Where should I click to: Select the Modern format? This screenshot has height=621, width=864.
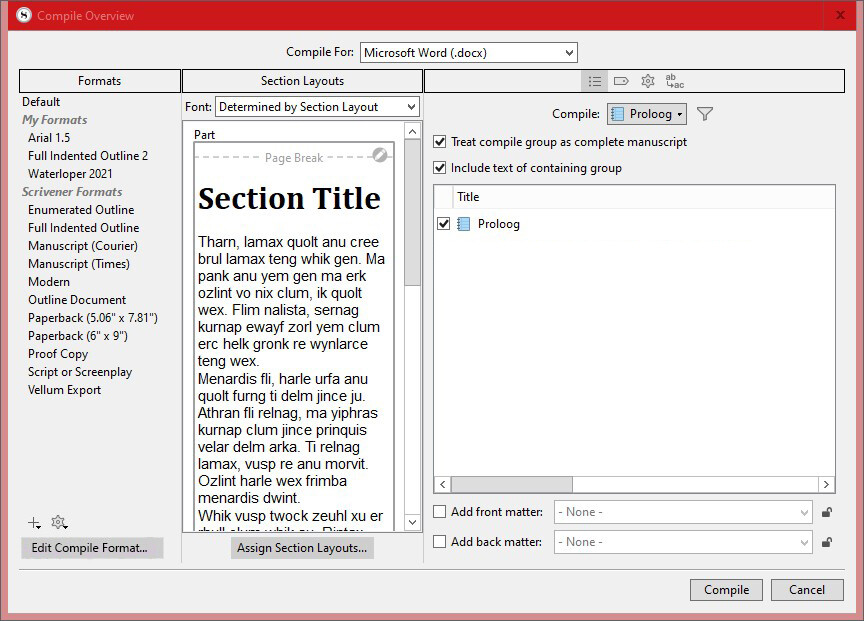click(x=49, y=282)
